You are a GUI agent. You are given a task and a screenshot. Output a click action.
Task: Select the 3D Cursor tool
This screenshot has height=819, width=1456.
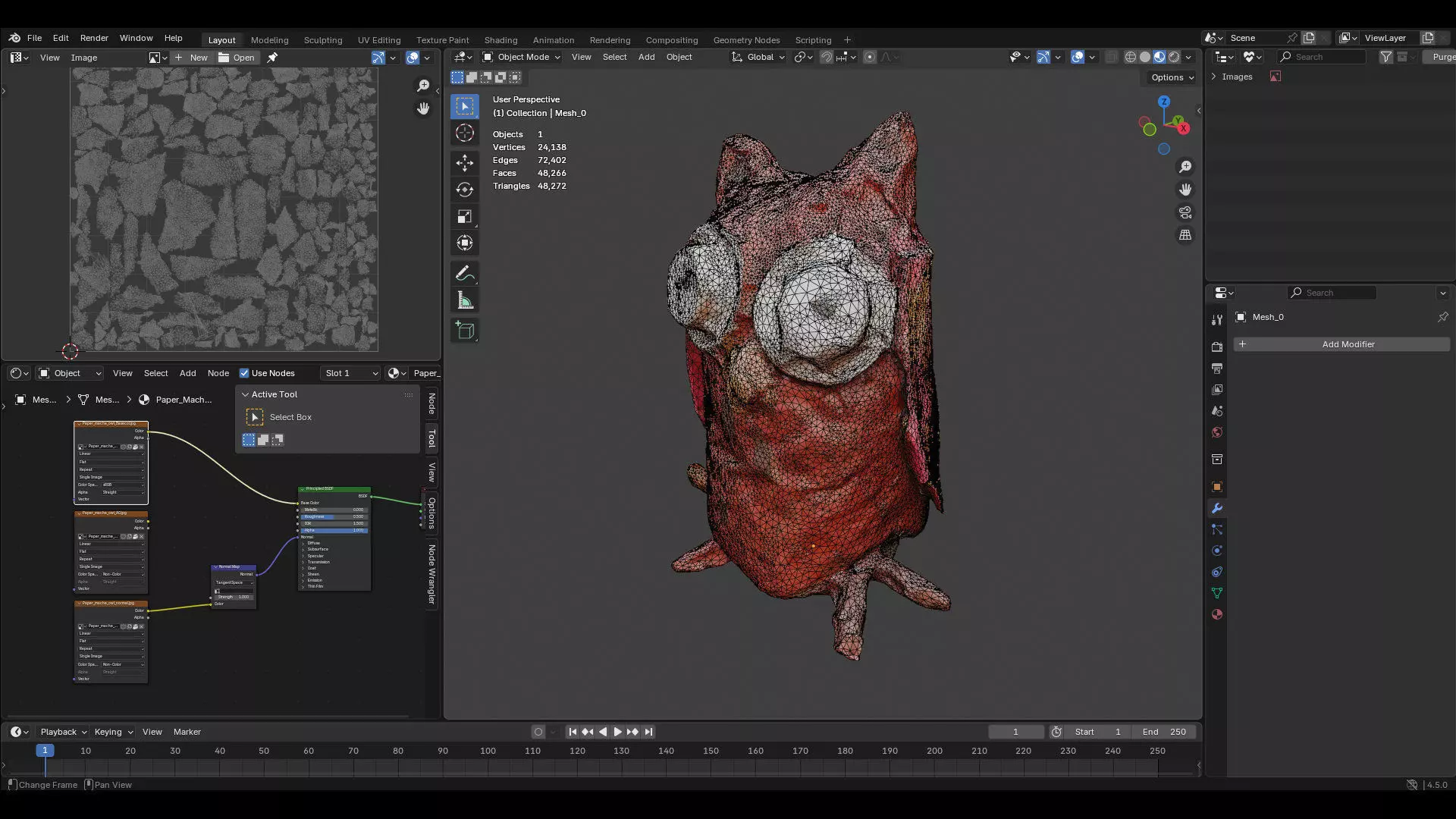465,133
